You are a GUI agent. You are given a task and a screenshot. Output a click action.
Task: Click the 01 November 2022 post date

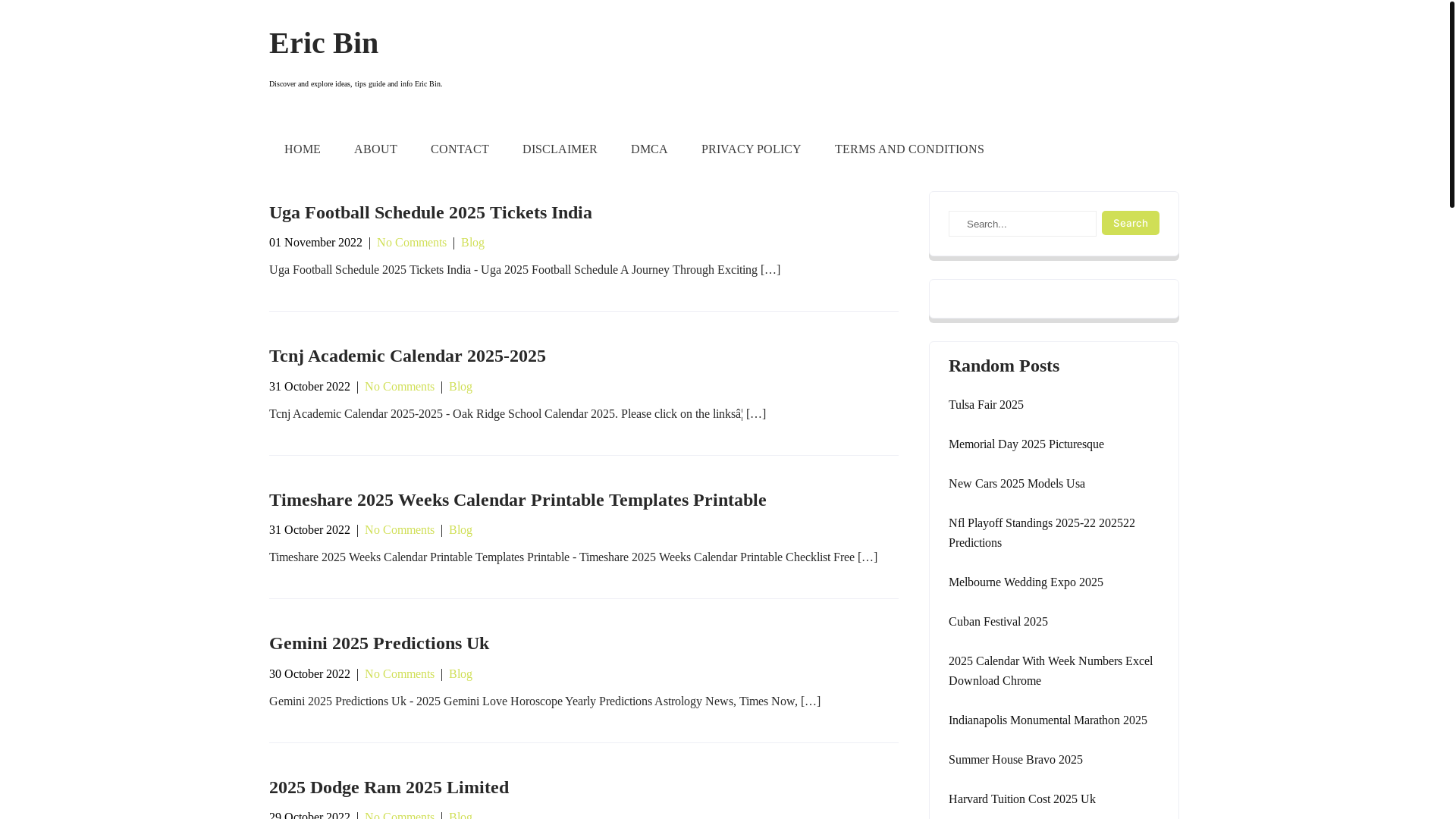(315, 243)
